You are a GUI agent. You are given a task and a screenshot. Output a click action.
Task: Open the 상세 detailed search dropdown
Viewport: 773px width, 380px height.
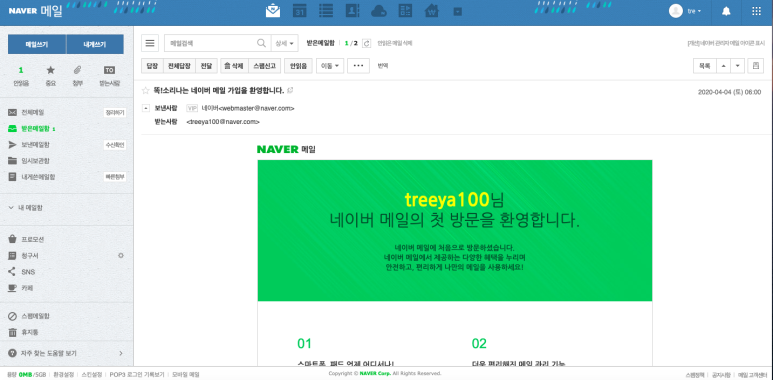pos(284,43)
